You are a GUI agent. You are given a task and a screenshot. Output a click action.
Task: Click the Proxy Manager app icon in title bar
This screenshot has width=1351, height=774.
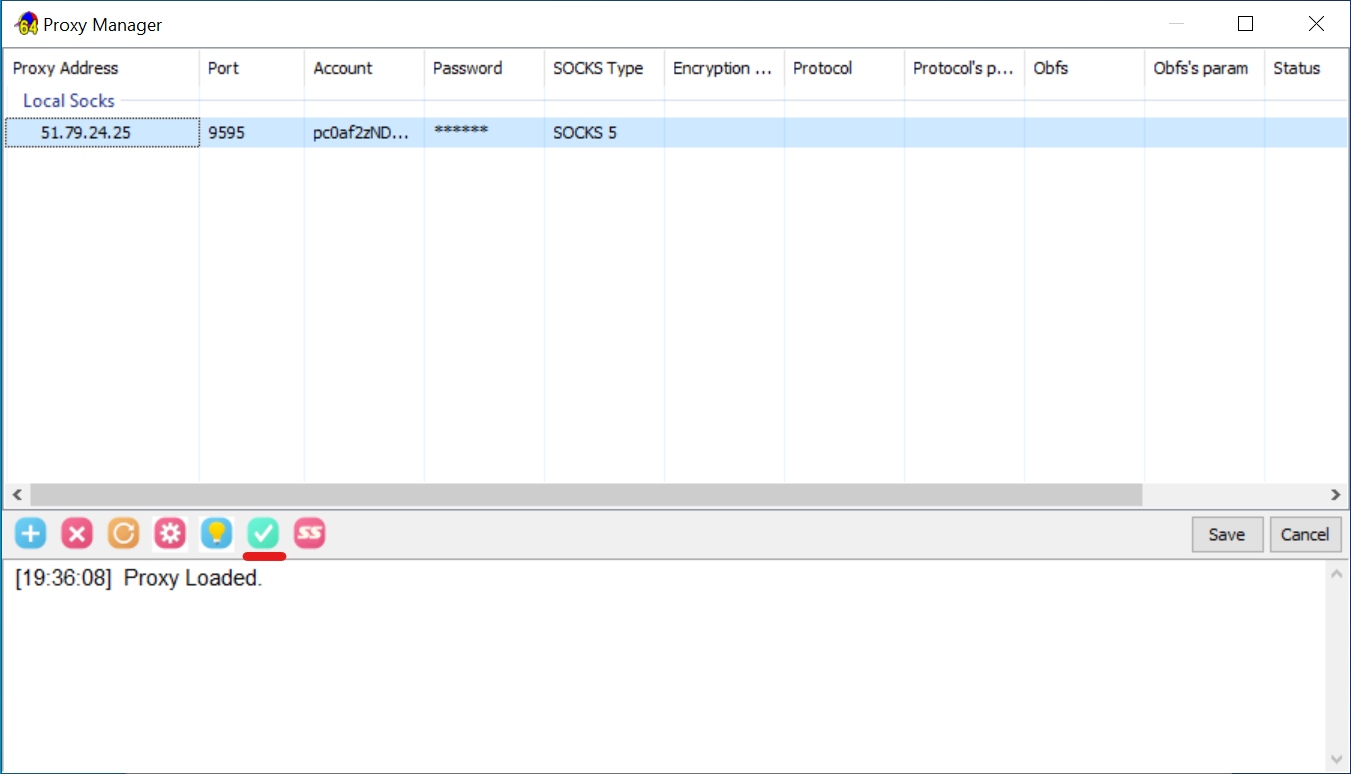27,24
